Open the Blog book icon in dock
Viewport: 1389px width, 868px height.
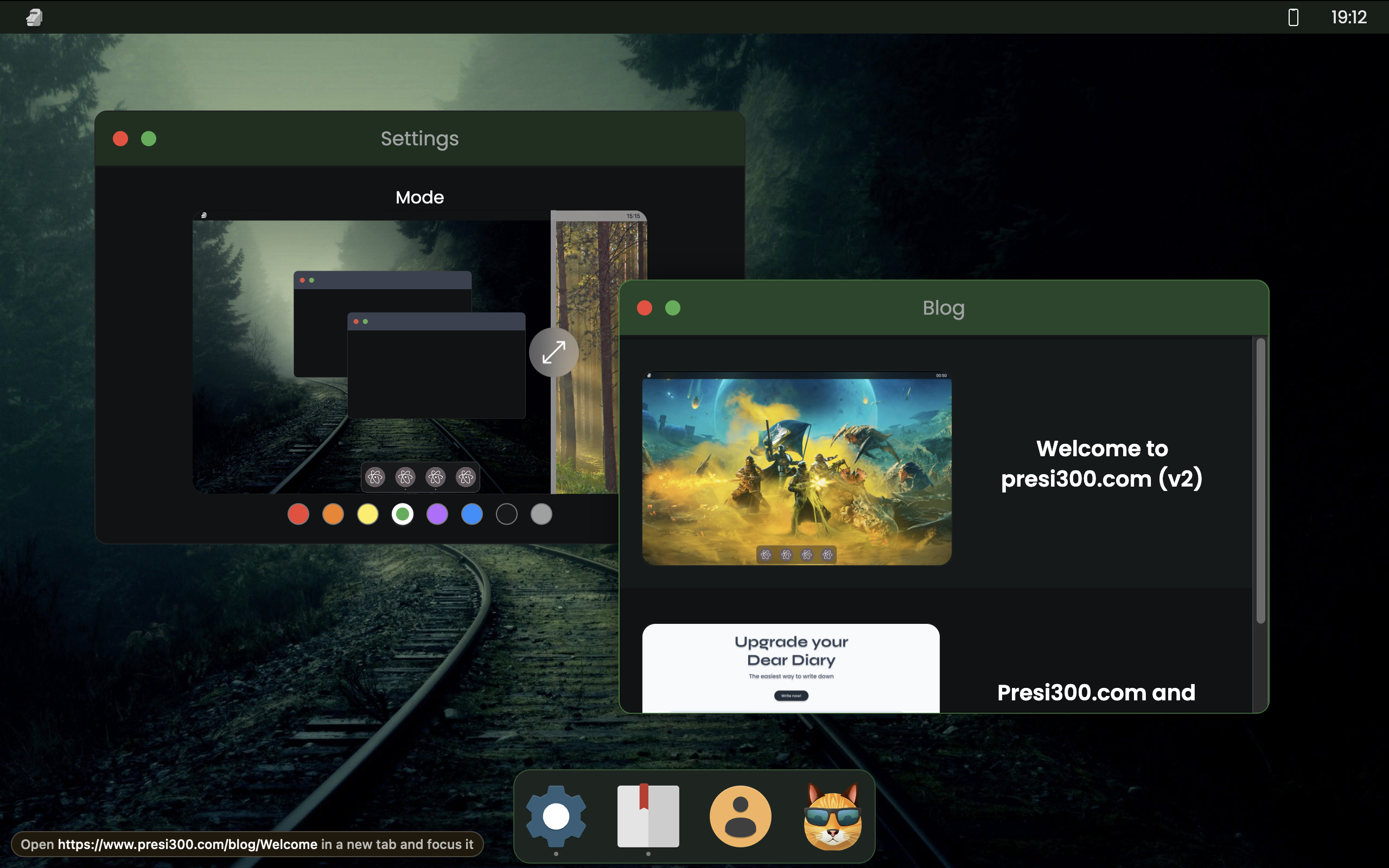648,816
